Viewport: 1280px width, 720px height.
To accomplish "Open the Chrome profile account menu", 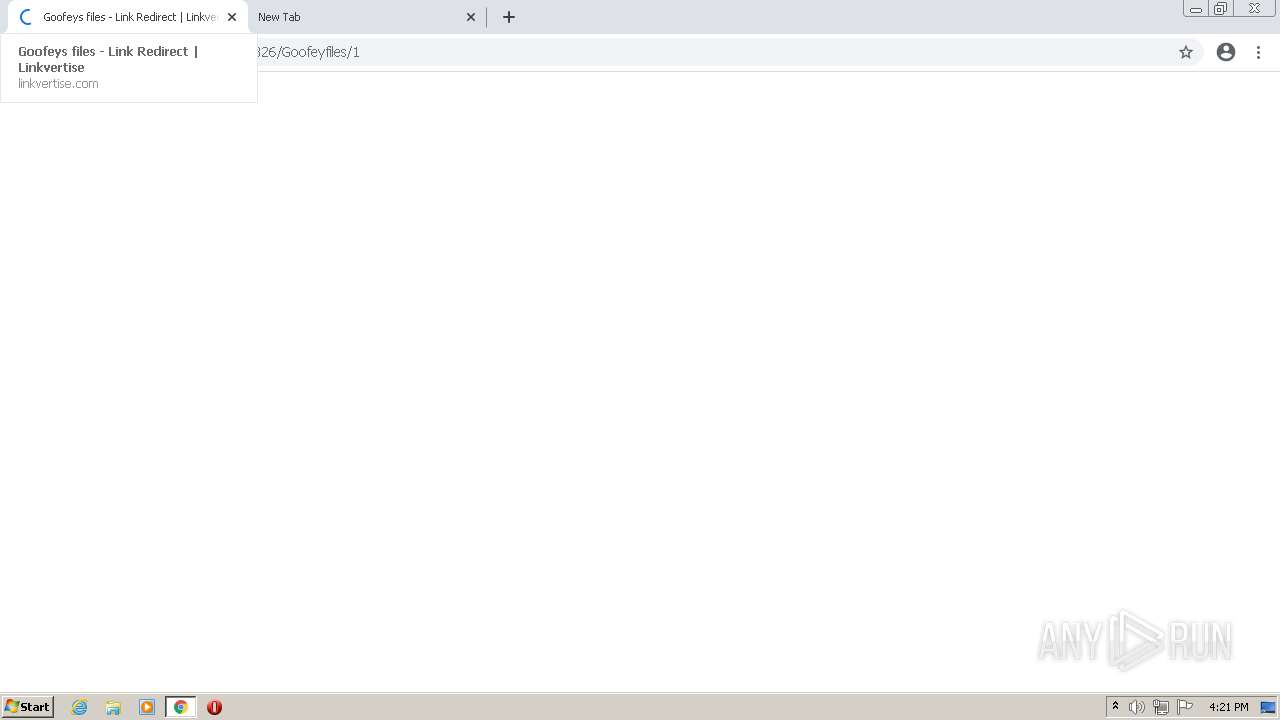I will pyautogui.click(x=1226, y=52).
